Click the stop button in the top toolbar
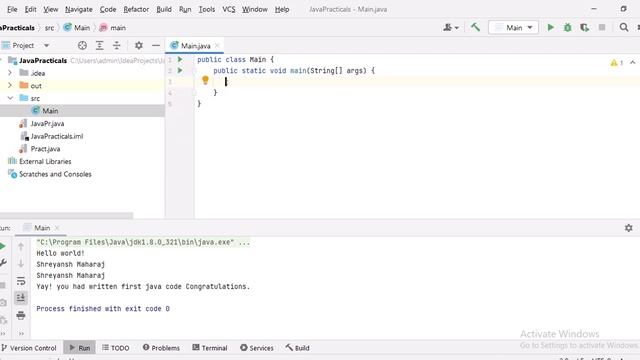 pos(602,27)
